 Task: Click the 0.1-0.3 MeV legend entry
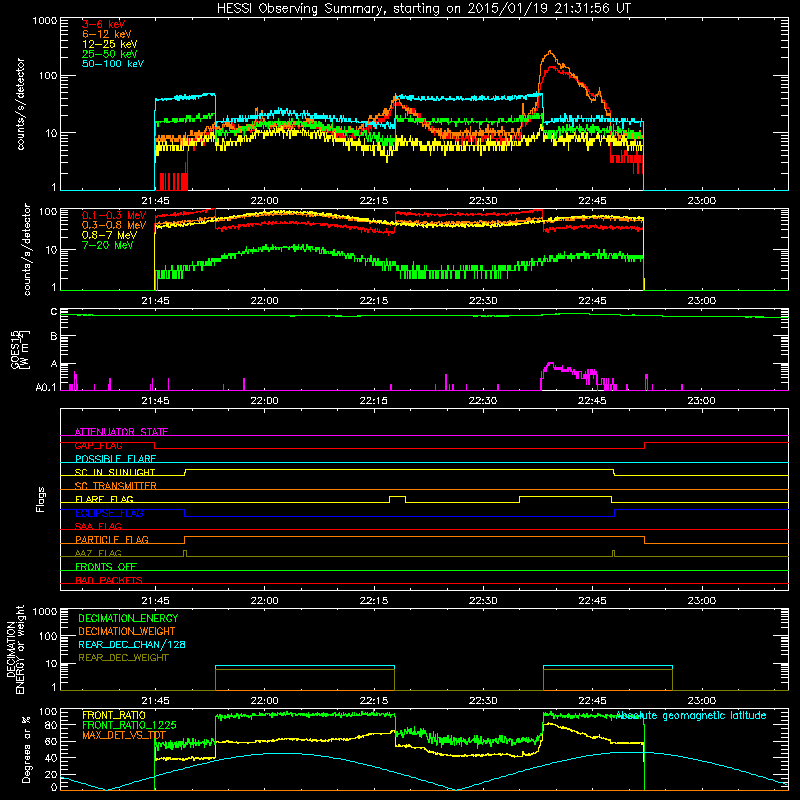[114, 215]
